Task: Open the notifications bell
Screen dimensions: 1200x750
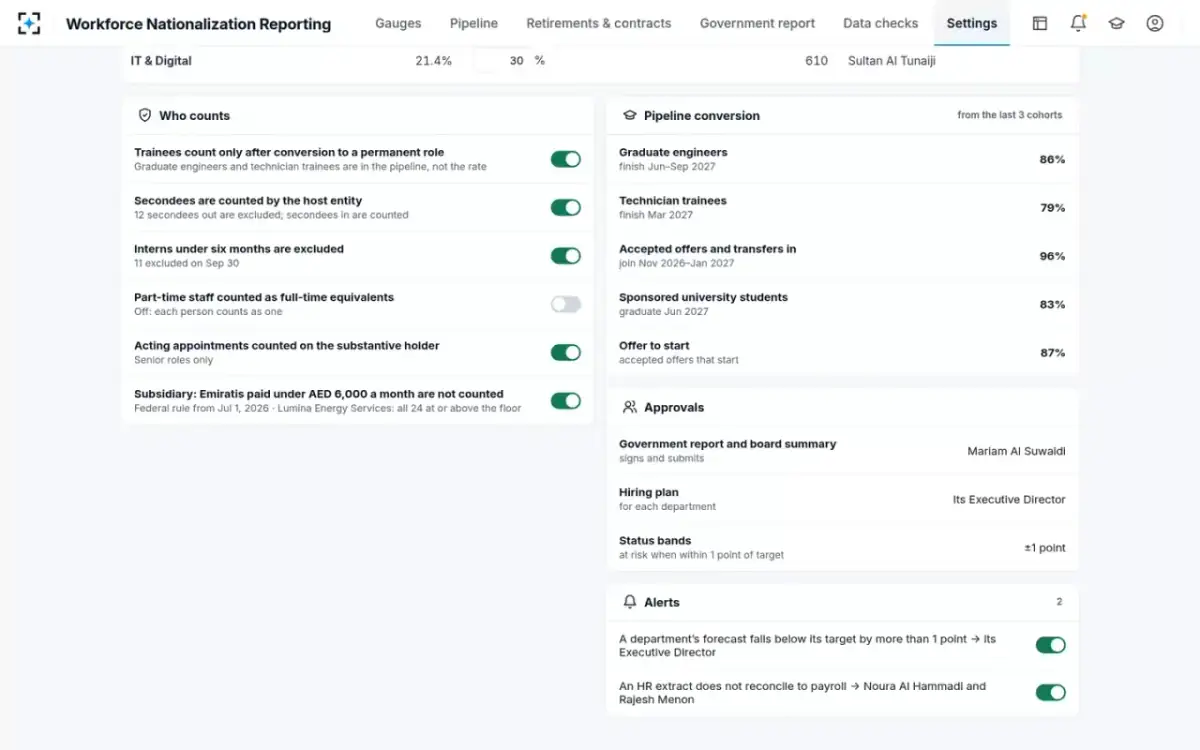Action: point(1078,23)
